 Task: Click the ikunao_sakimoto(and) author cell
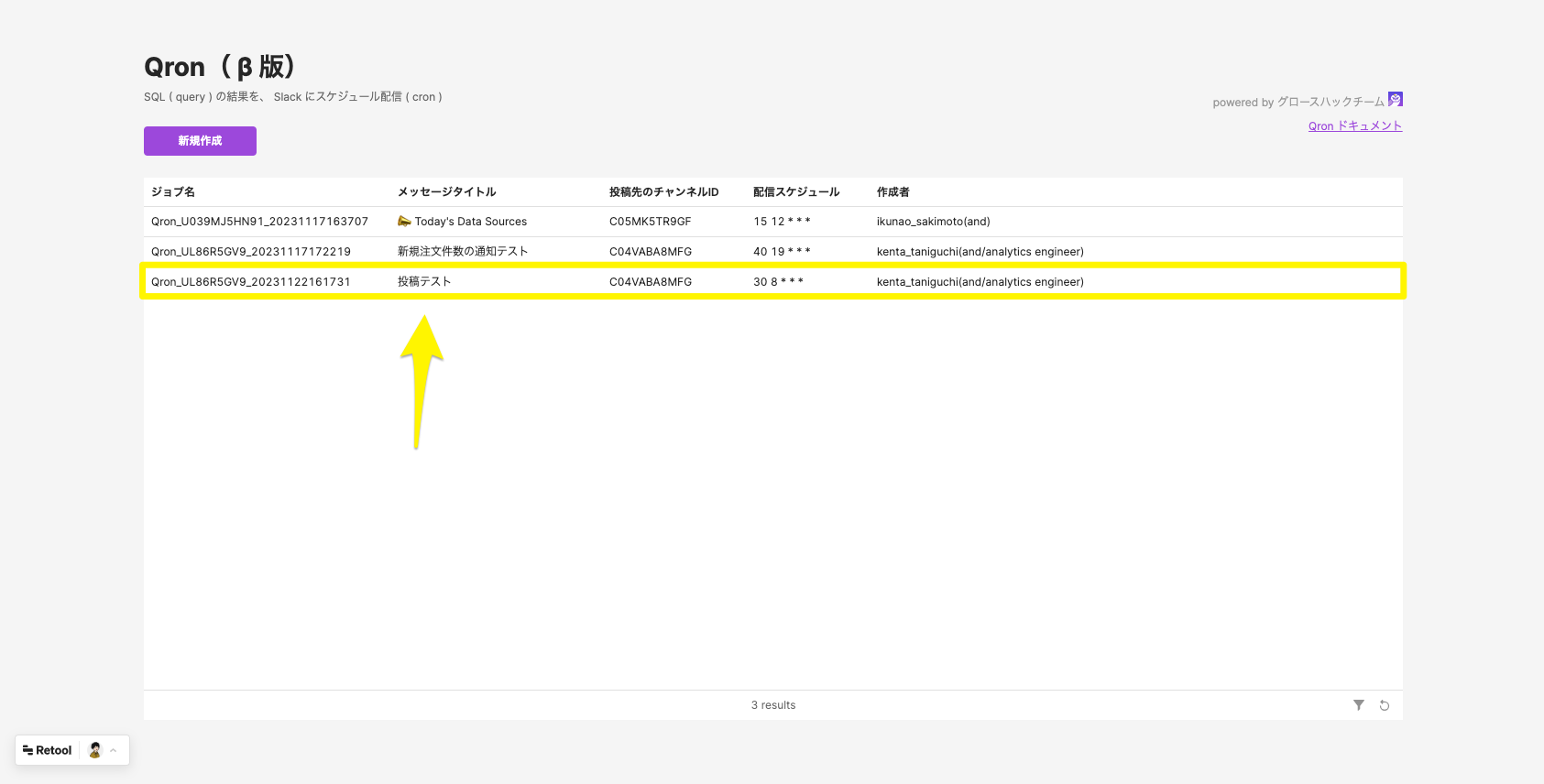[933, 222]
